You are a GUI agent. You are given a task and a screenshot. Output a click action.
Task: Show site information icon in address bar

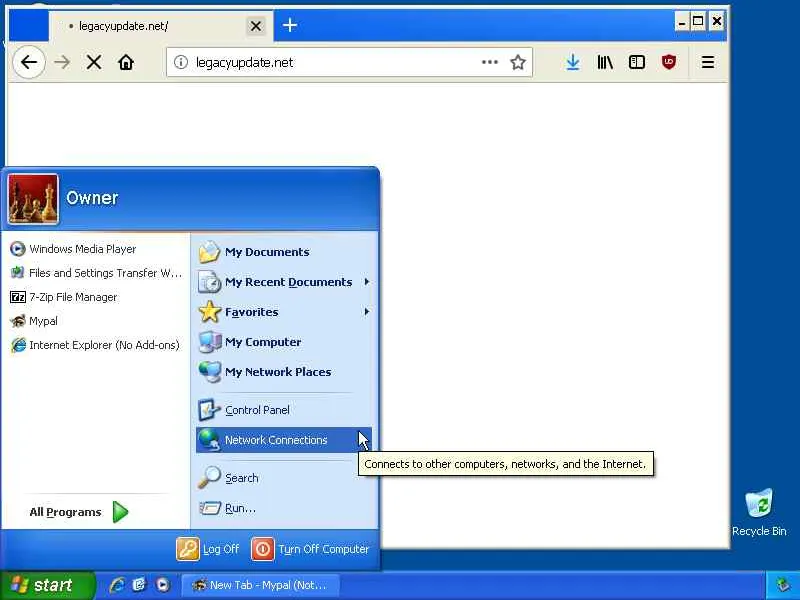point(181,62)
